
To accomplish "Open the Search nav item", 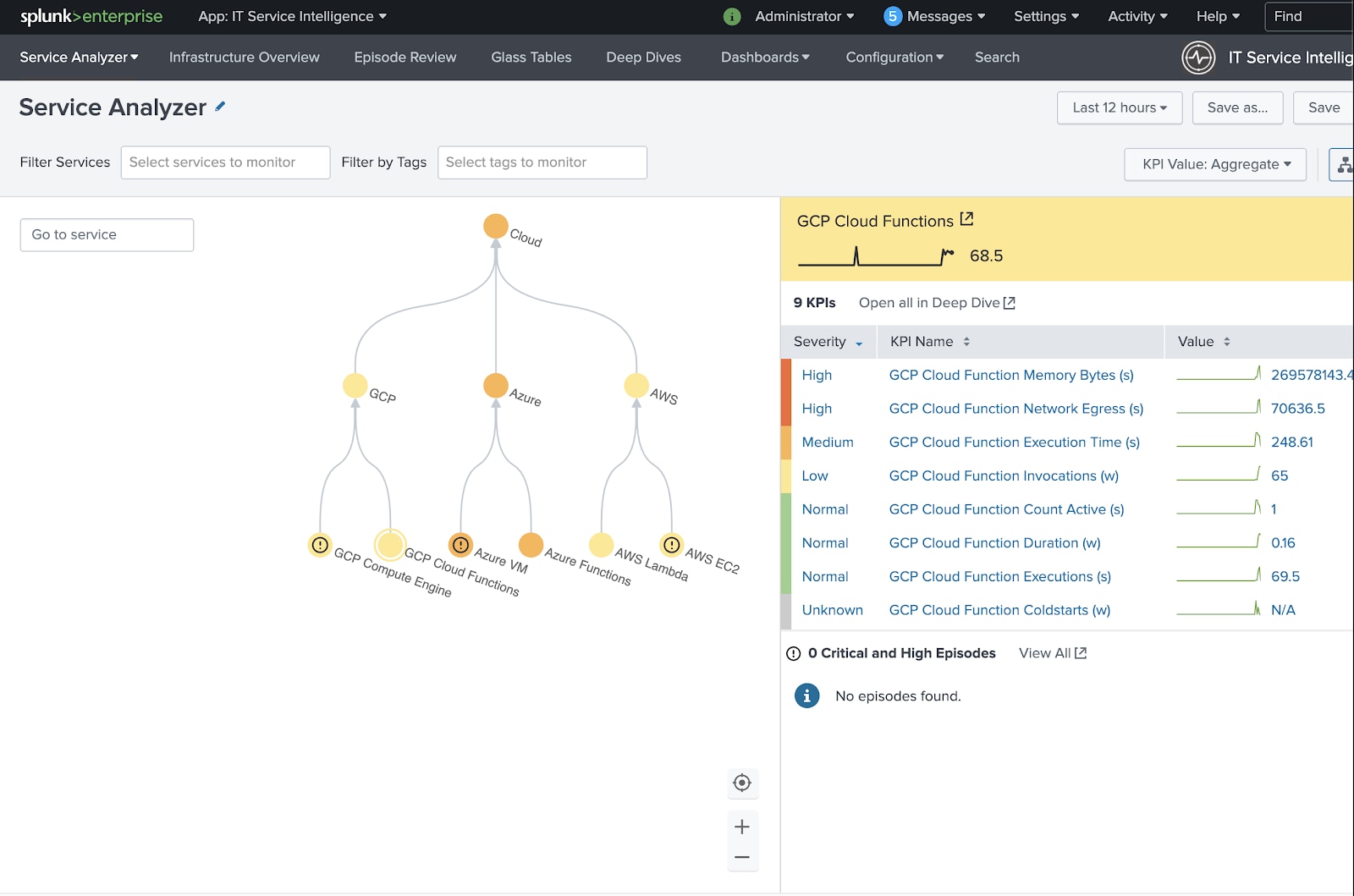I will [997, 58].
